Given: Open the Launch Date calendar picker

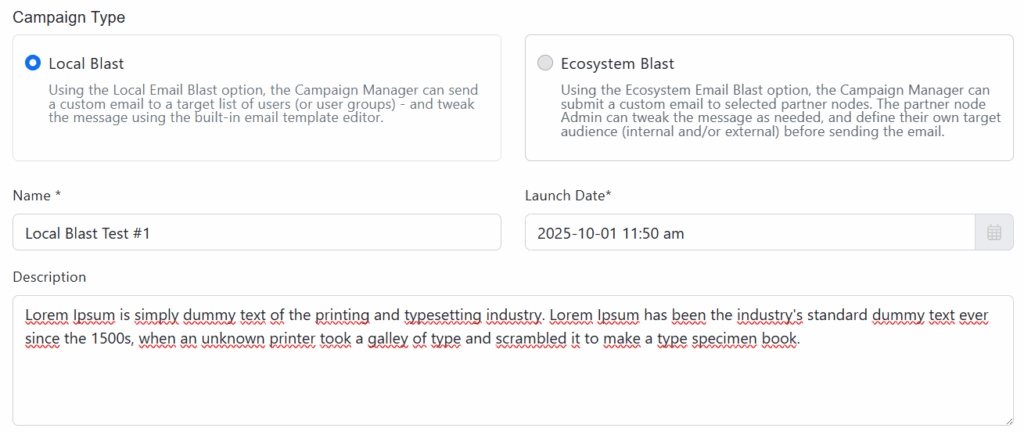Looking at the screenshot, I should [x=993, y=233].
